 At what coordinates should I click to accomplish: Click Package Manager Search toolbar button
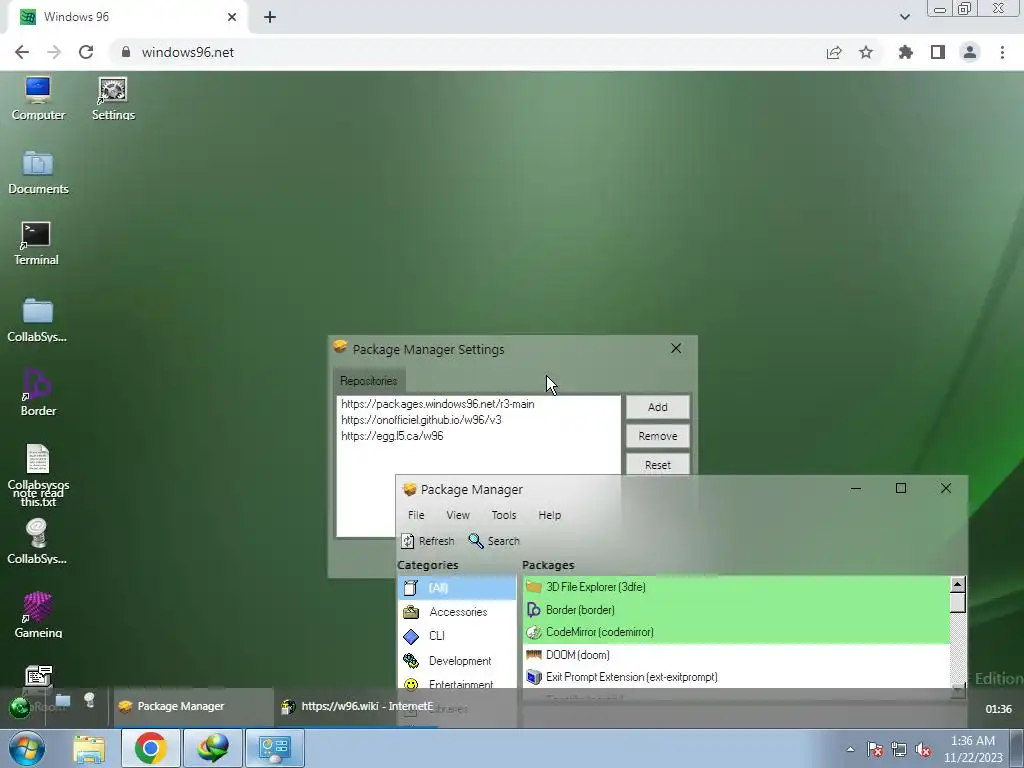coord(494,541)
